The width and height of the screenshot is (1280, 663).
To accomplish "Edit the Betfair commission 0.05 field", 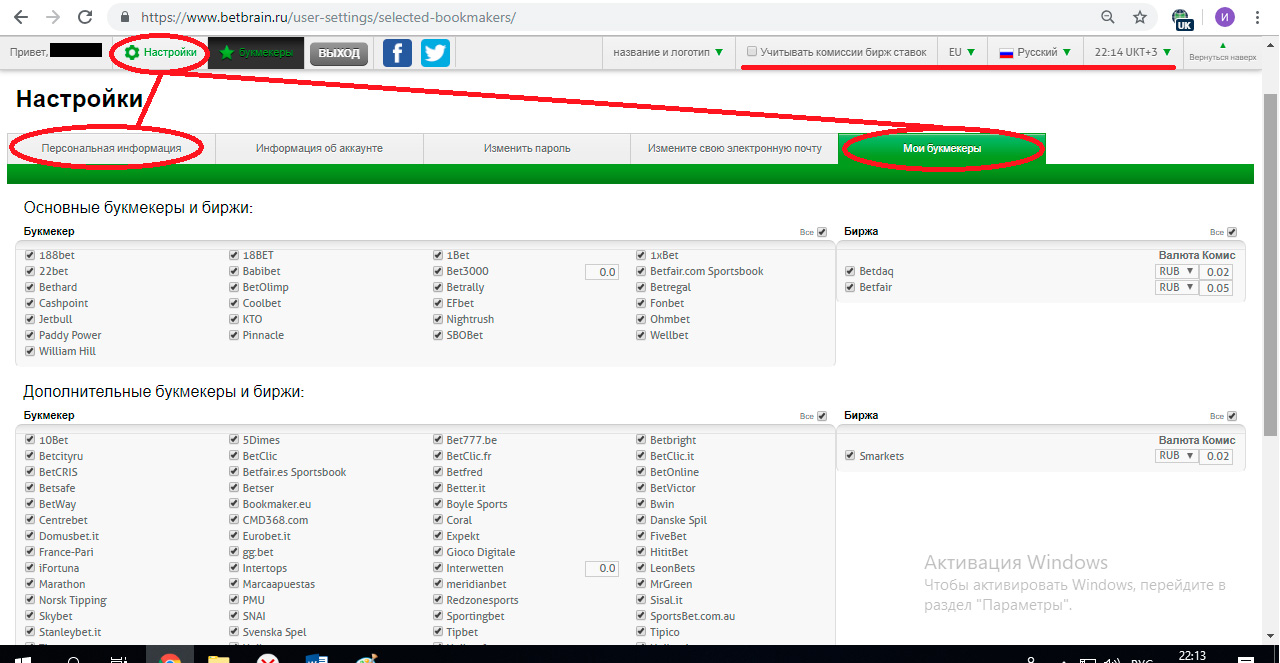I will [x=1216, y=288].
